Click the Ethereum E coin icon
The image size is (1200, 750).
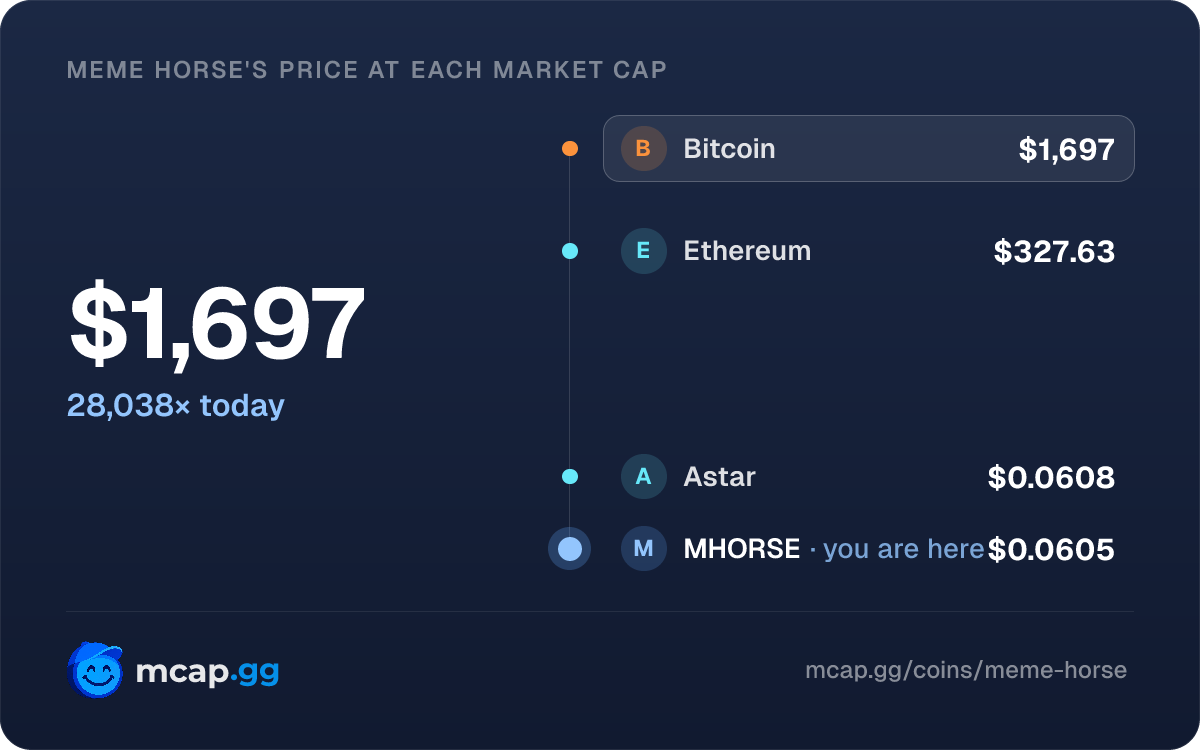coord(643,251)
